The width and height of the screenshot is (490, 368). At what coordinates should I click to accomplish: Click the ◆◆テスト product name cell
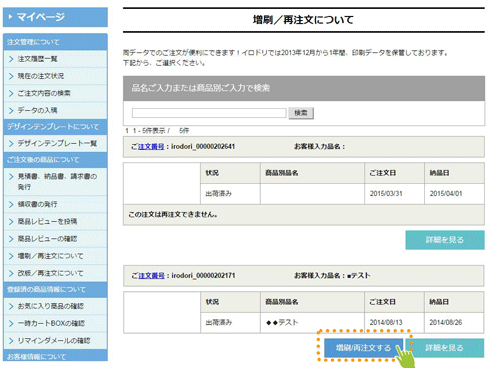click(312, 323)
